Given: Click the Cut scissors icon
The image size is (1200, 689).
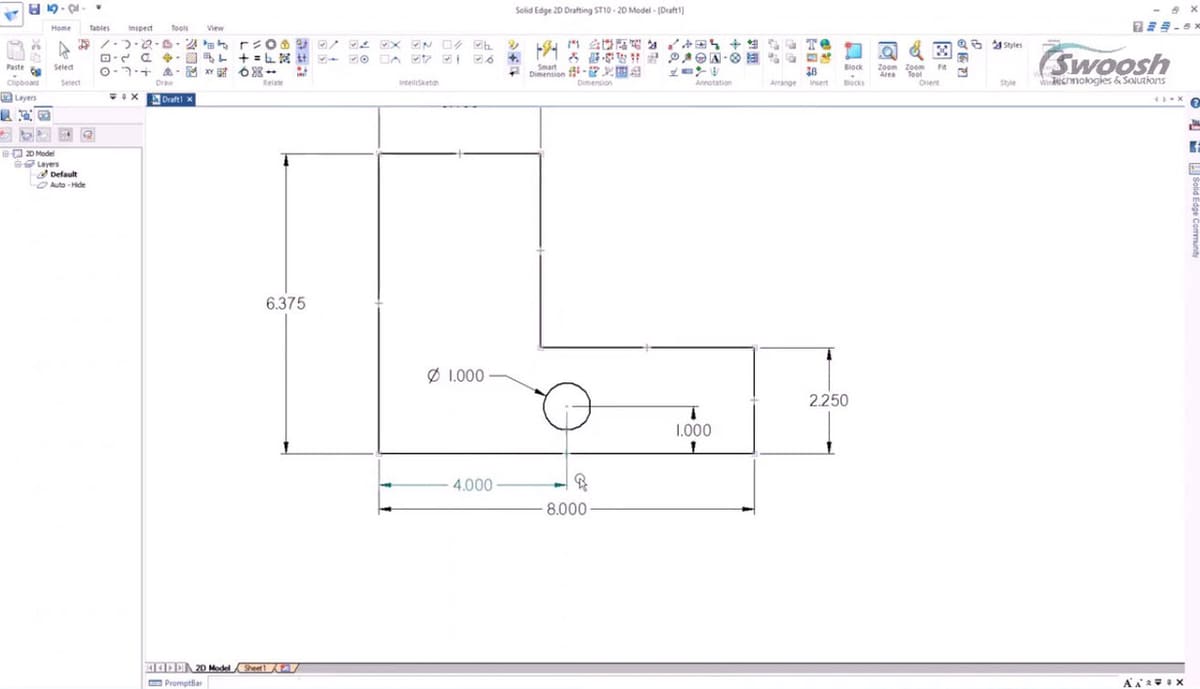Looking at the screenshot, I should coord(36,45).
